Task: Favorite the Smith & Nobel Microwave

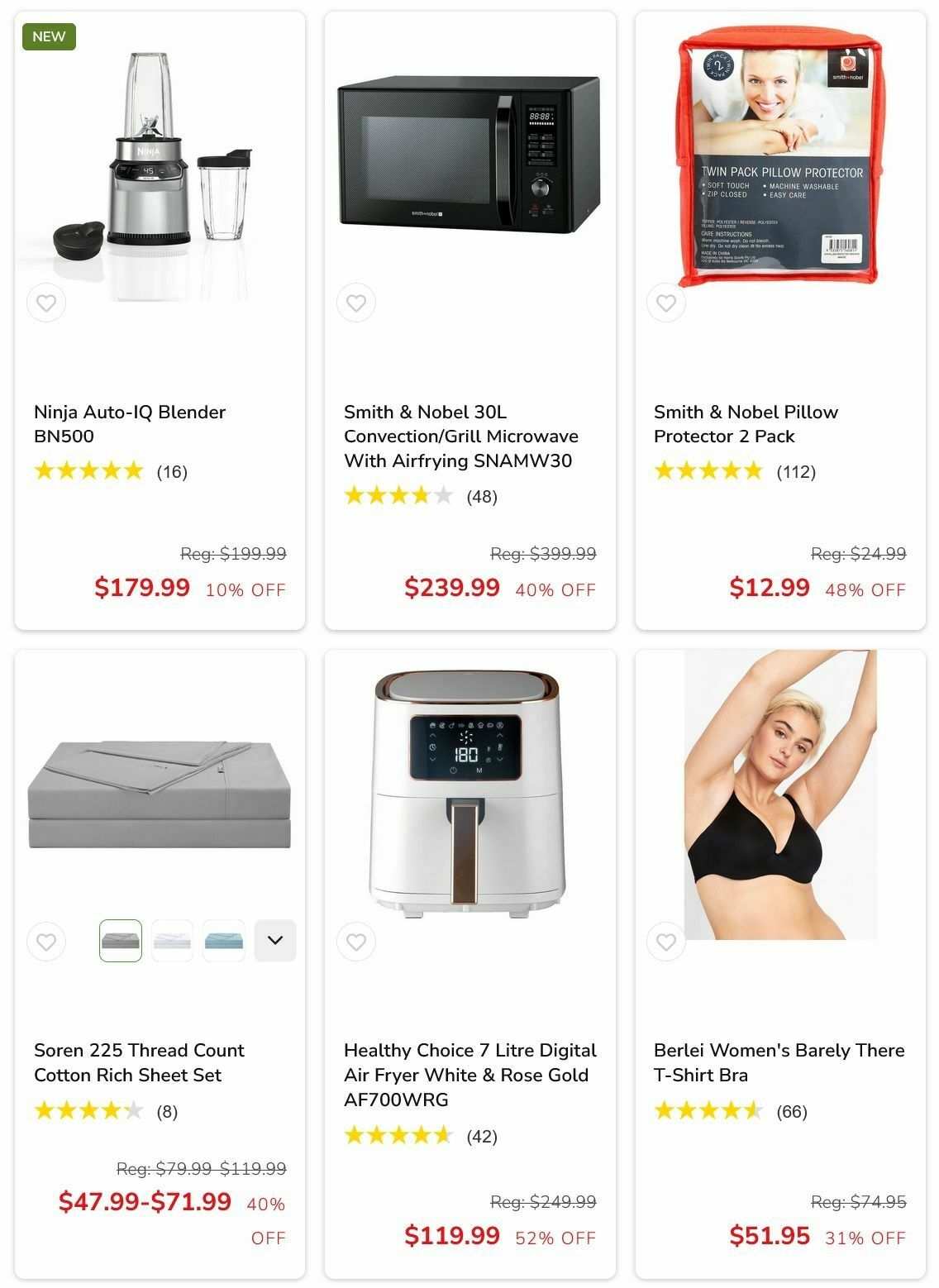Action: click(x=356, y=303)
